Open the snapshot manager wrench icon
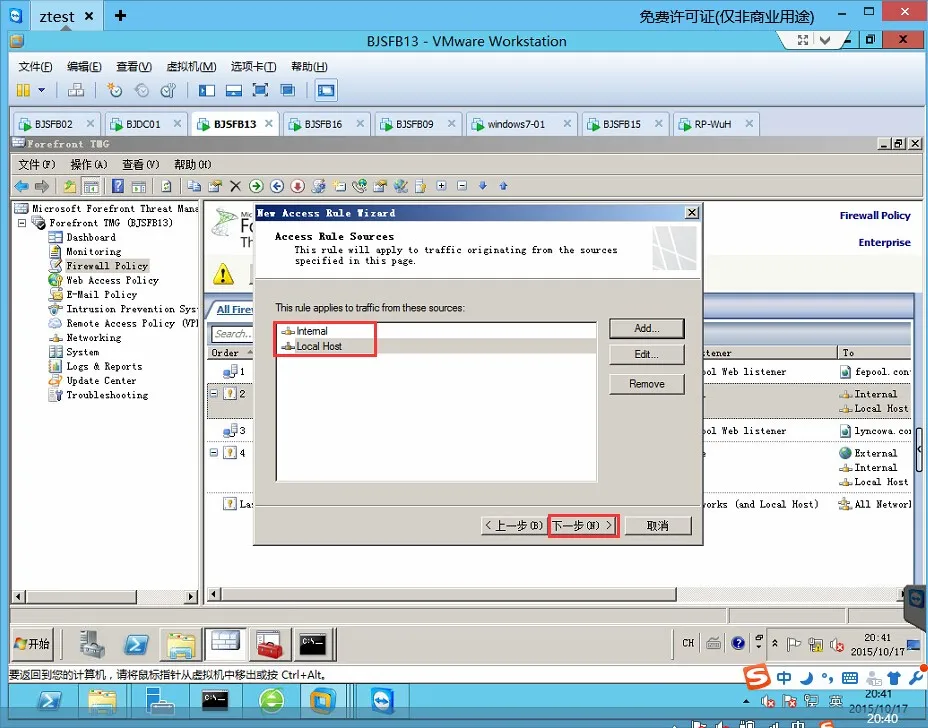Screen dimensions: 928x728 pos(168,90)
